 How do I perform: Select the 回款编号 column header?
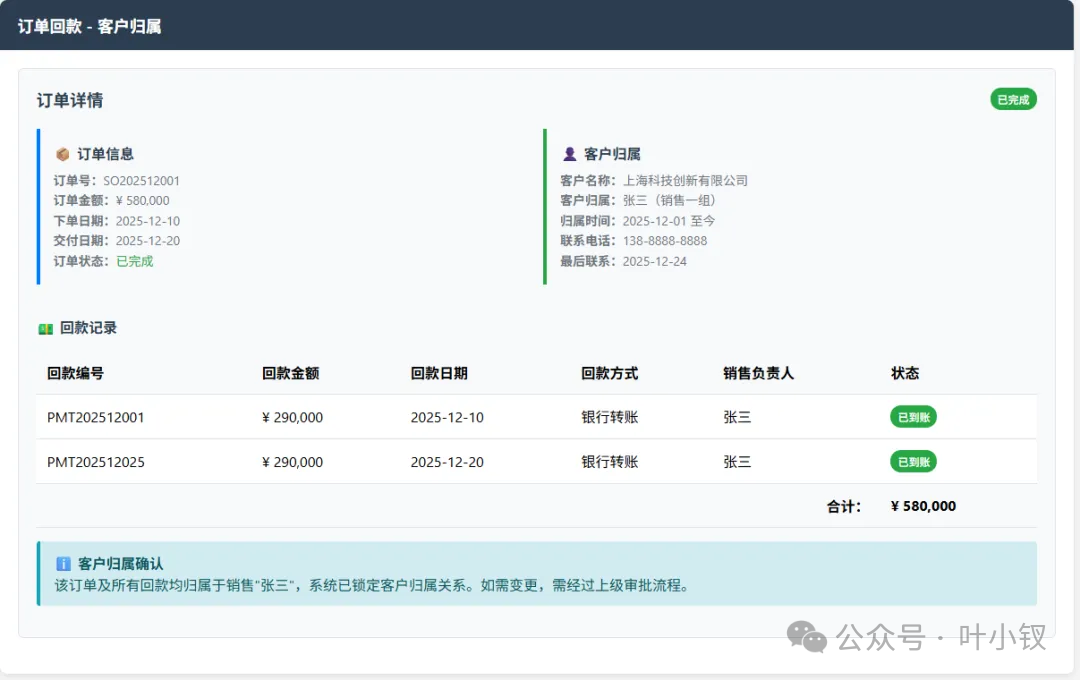click(75, 373)
